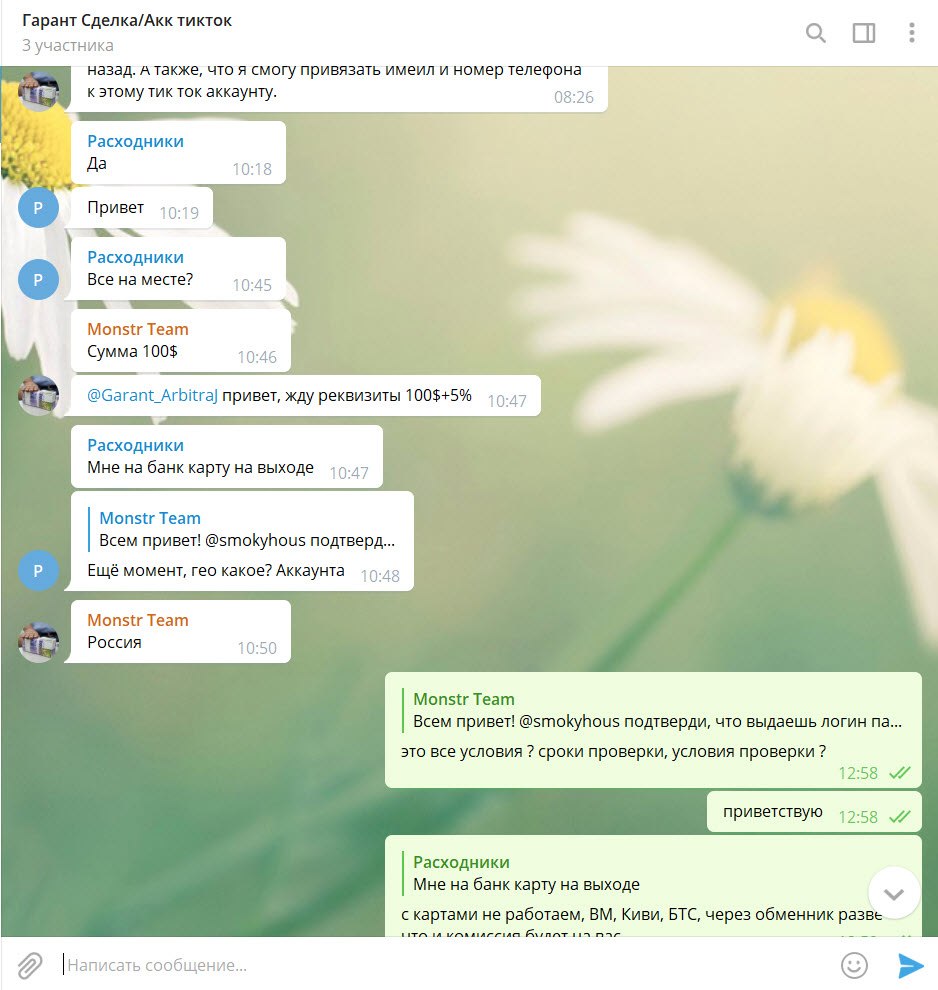Click inside the write message field
Viewport: 938px width, 990px height.
pyautogui.click(x=442, y=965)
